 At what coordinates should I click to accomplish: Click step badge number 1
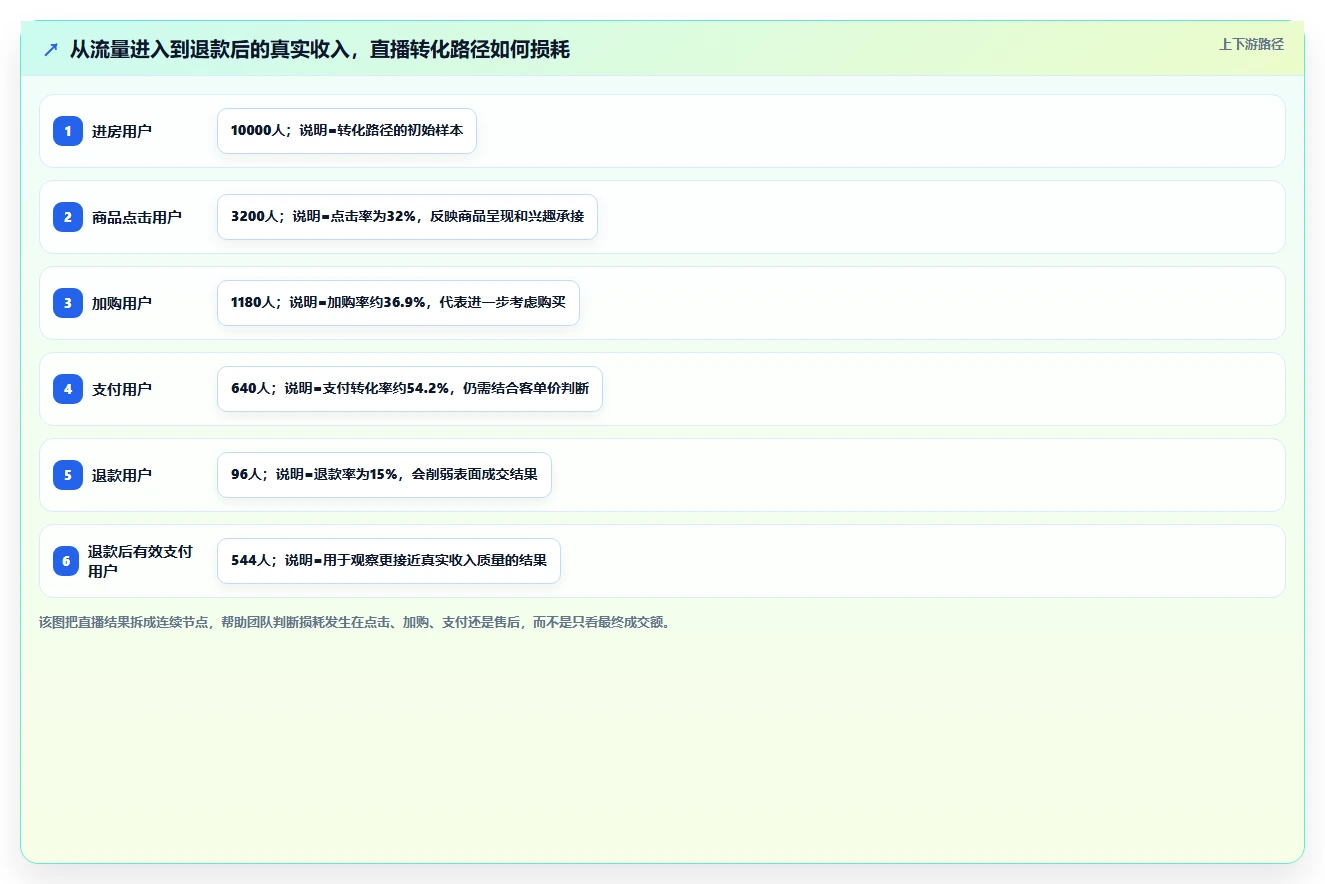[x=68, y=130]
